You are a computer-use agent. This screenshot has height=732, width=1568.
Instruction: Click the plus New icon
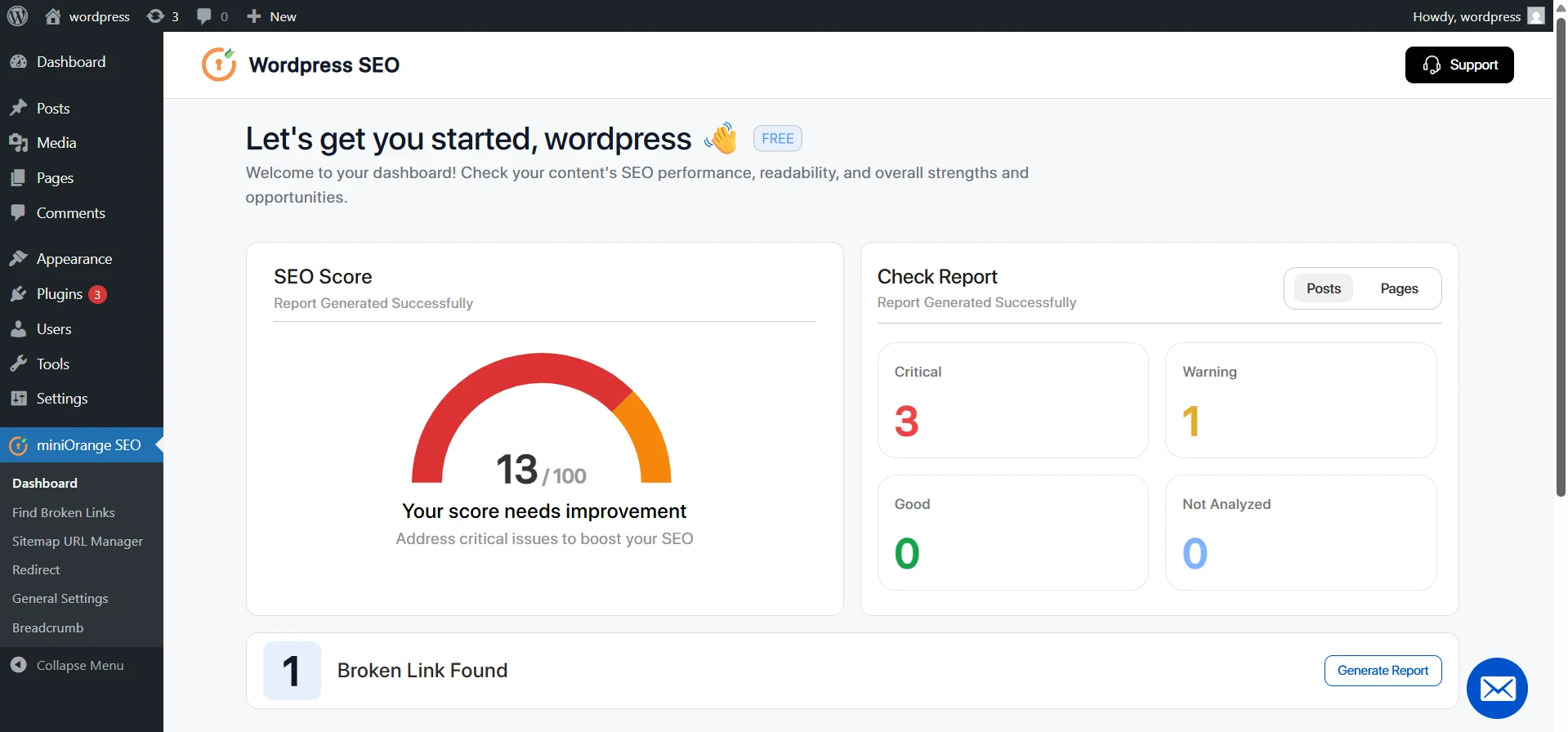point(254,16)
